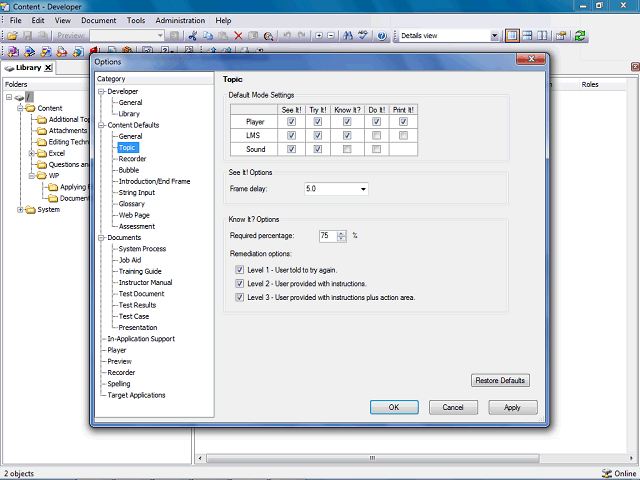Image resolution: width=640 pixels, height=480 pixels.
Task: Open the Edit menu
Action: (38, 20)
